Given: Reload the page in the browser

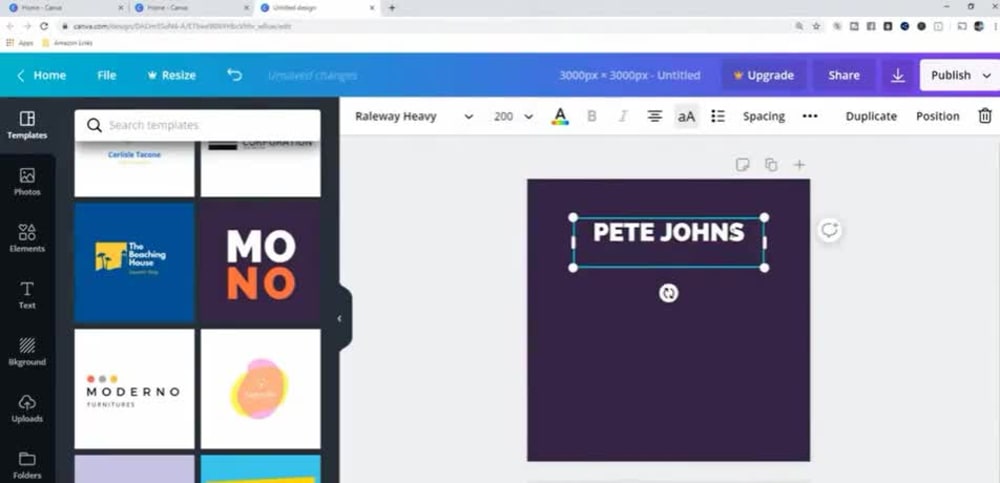Looking at the screenshot, I should coord(43,26).
